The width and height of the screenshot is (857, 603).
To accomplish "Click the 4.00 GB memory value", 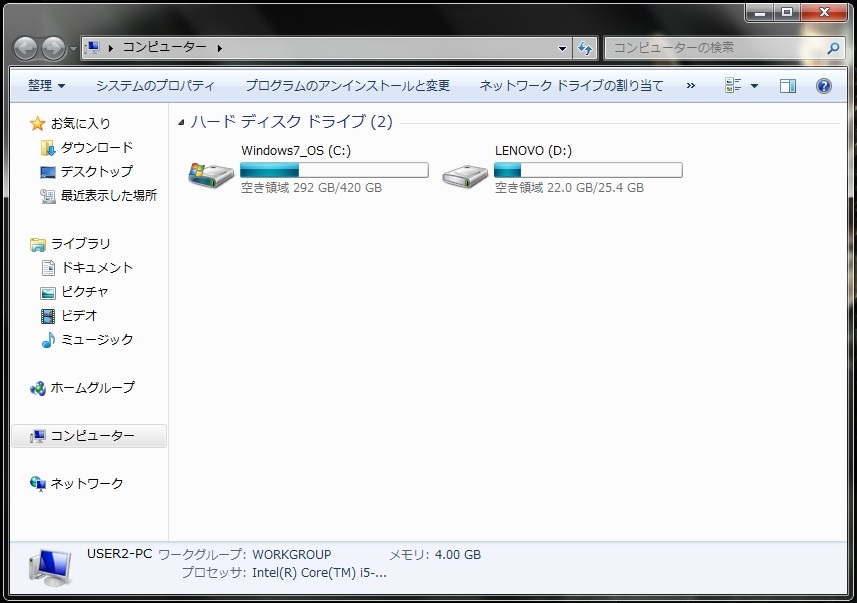I will (457, 555).
